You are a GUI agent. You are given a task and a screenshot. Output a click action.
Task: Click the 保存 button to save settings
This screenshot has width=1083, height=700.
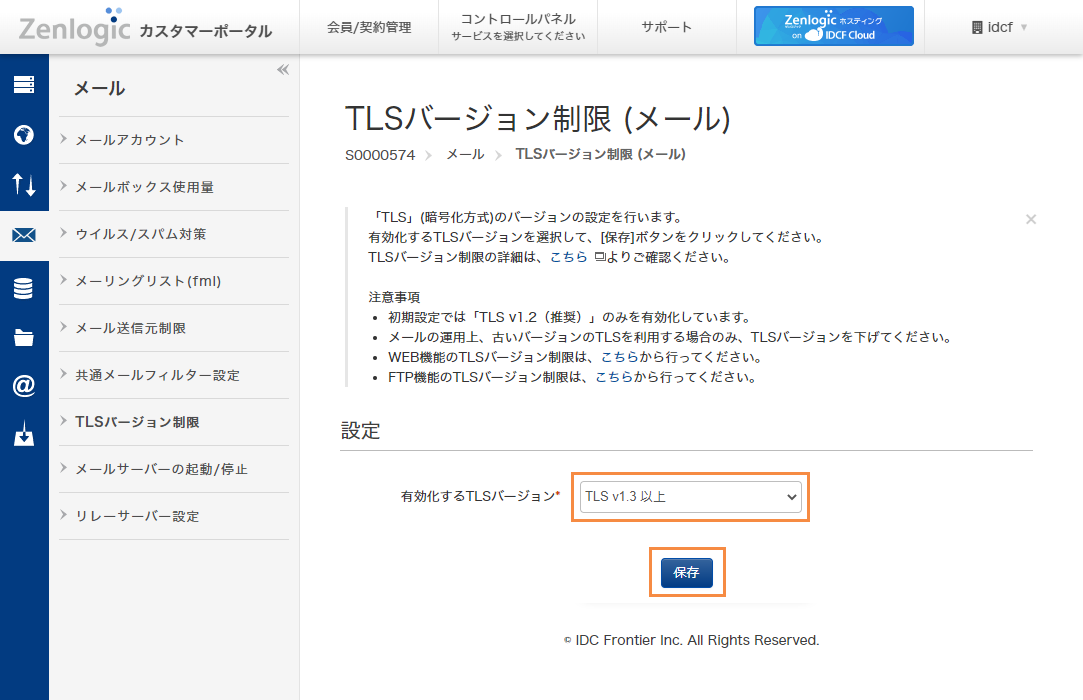pos(687,571)
